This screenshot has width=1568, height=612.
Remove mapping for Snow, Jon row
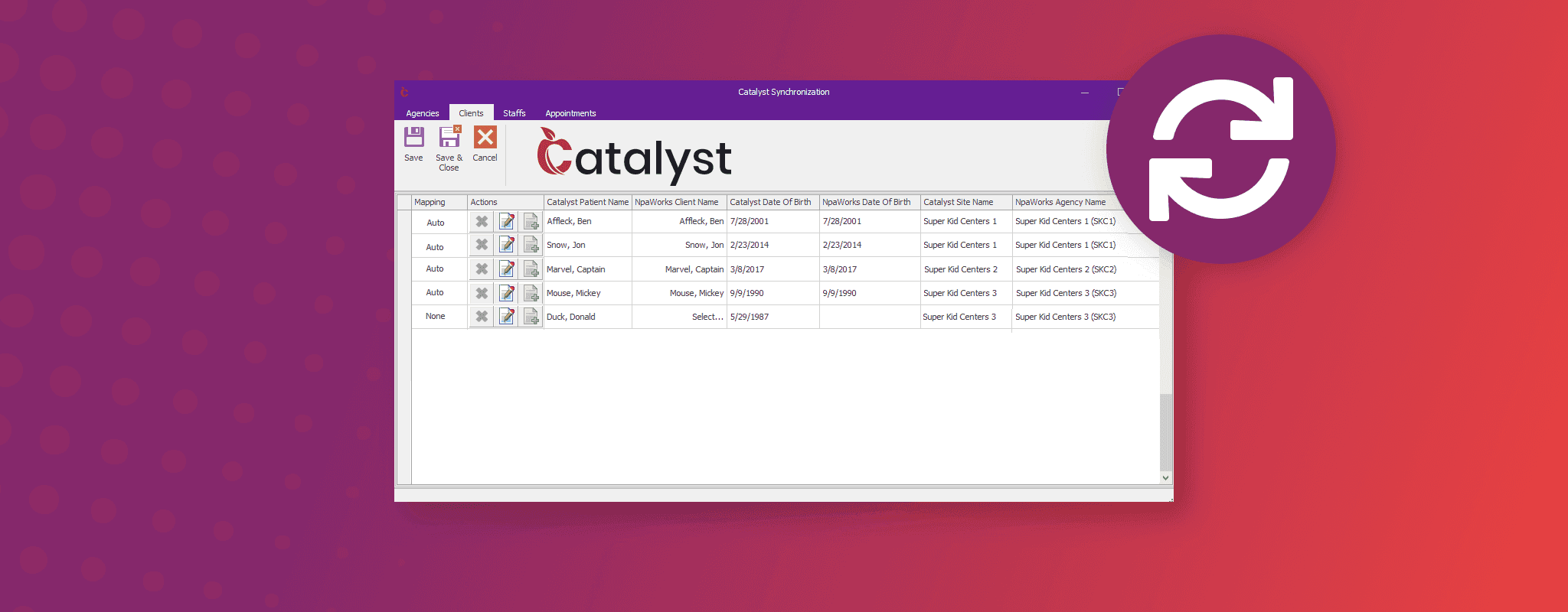(x=482, y=246)
